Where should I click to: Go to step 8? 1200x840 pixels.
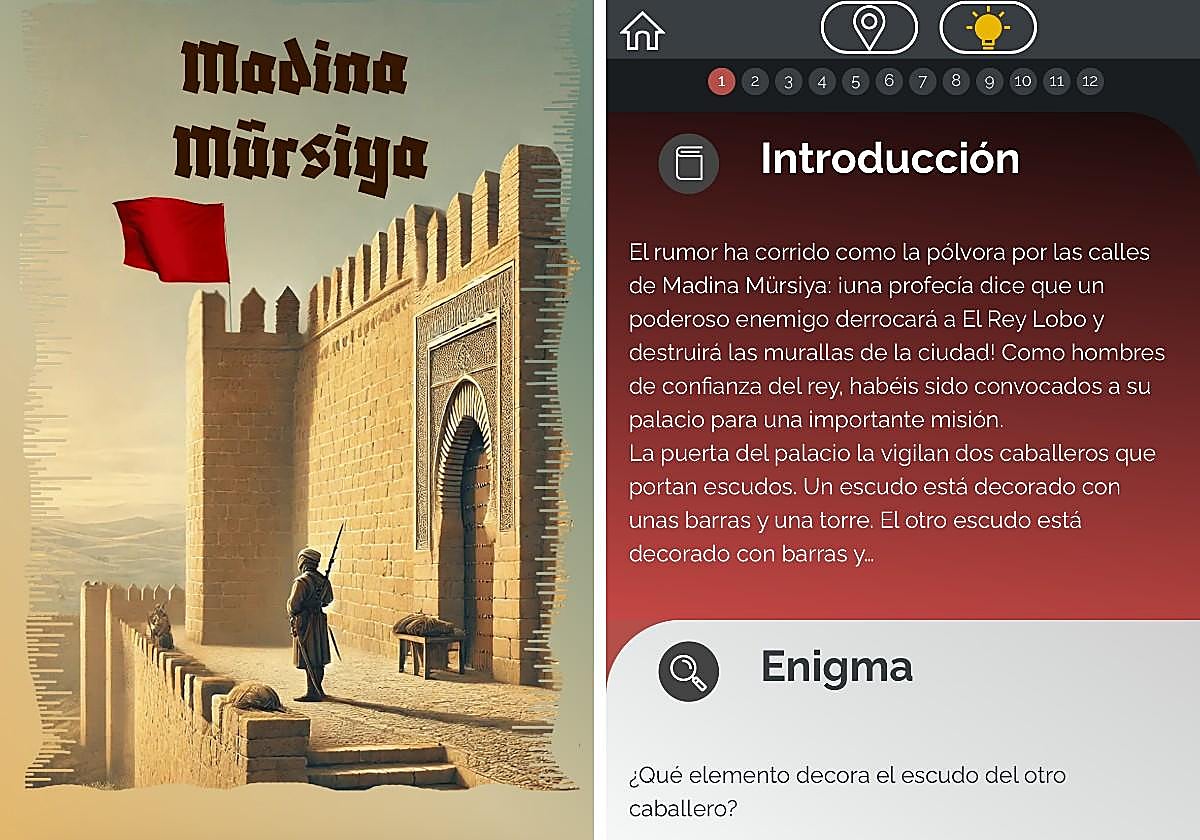click(956, 81)
